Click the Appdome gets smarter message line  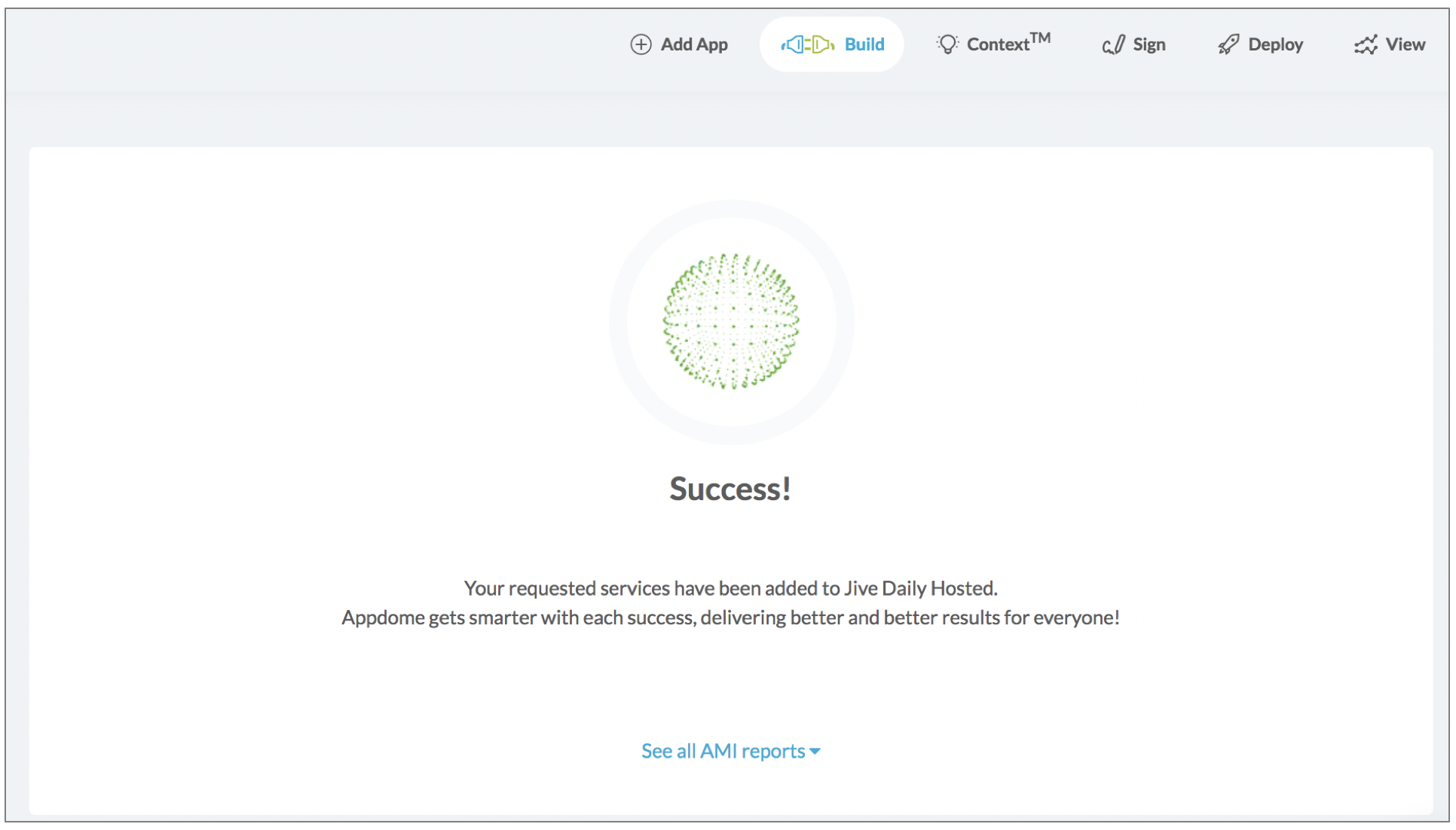pos(730,618)
